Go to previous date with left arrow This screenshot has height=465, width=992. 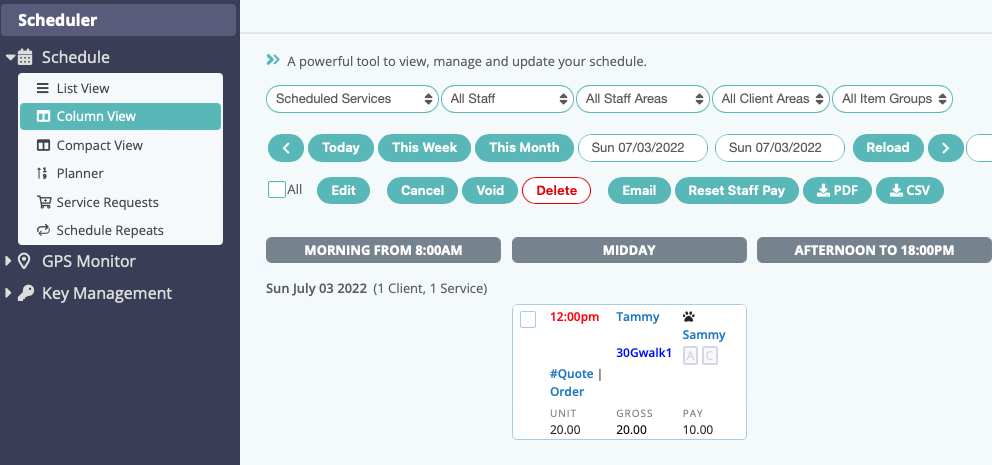[286, 148]
